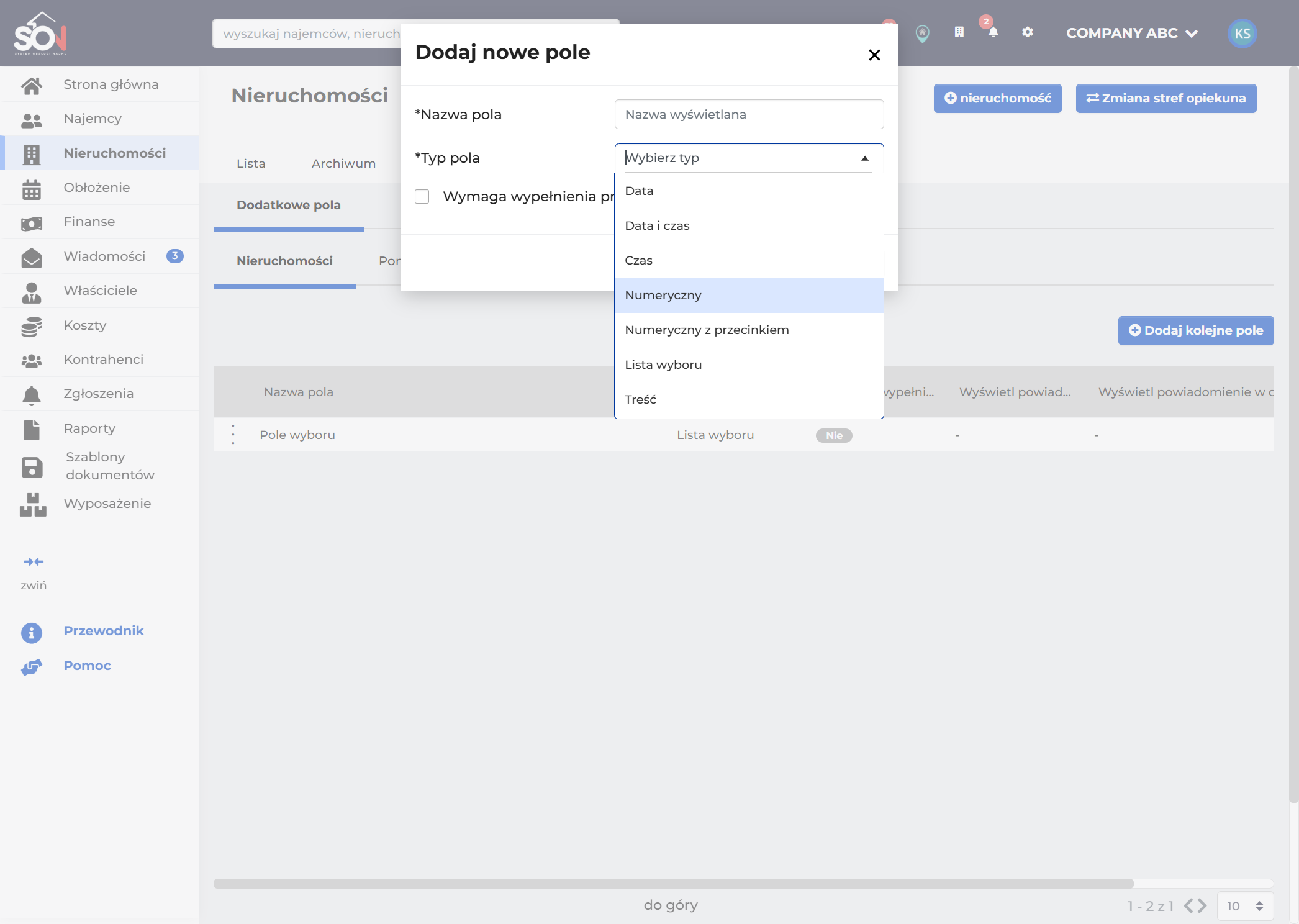Image resolution: width=1299 pixels, height=924 pixels.
Task: Pick Numeryczny type option
Action: [749, 296]
